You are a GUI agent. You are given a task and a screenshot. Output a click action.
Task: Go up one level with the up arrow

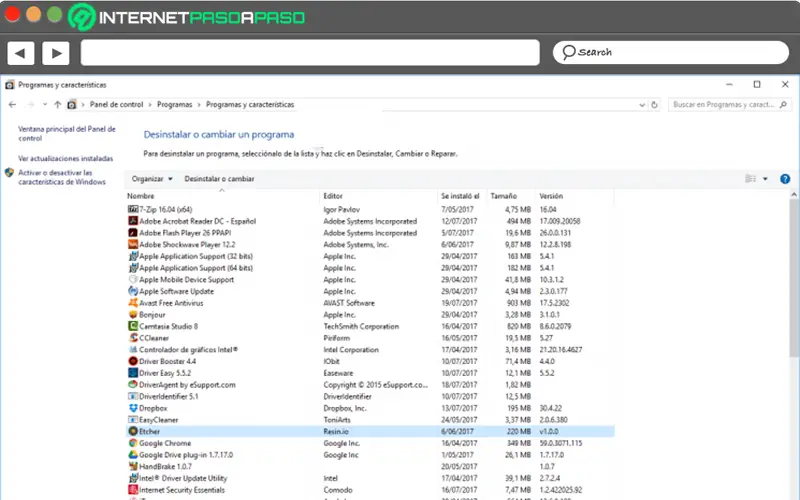pyautogui.click(x=58, y=104)
